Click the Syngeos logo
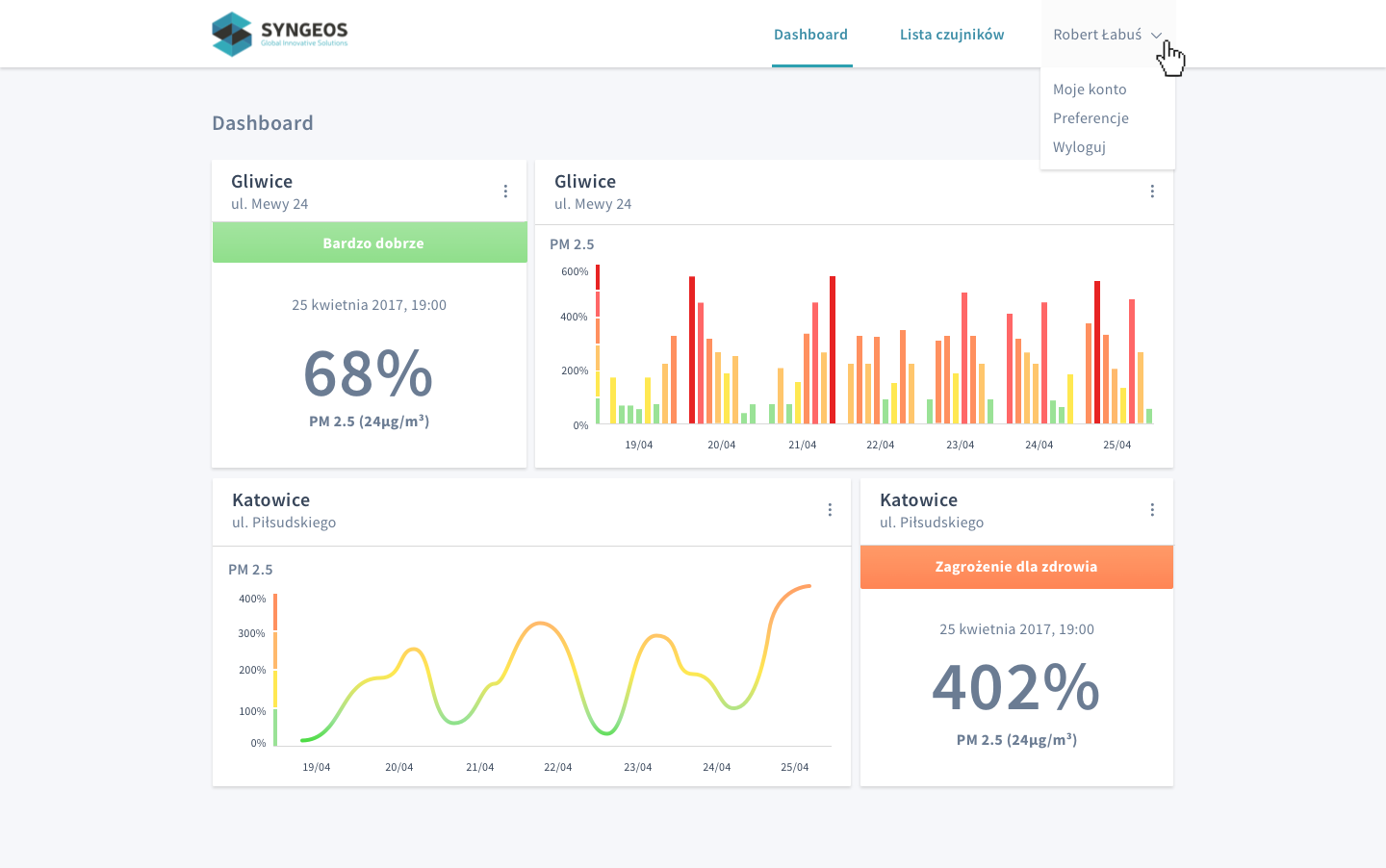 click(280, 34)
